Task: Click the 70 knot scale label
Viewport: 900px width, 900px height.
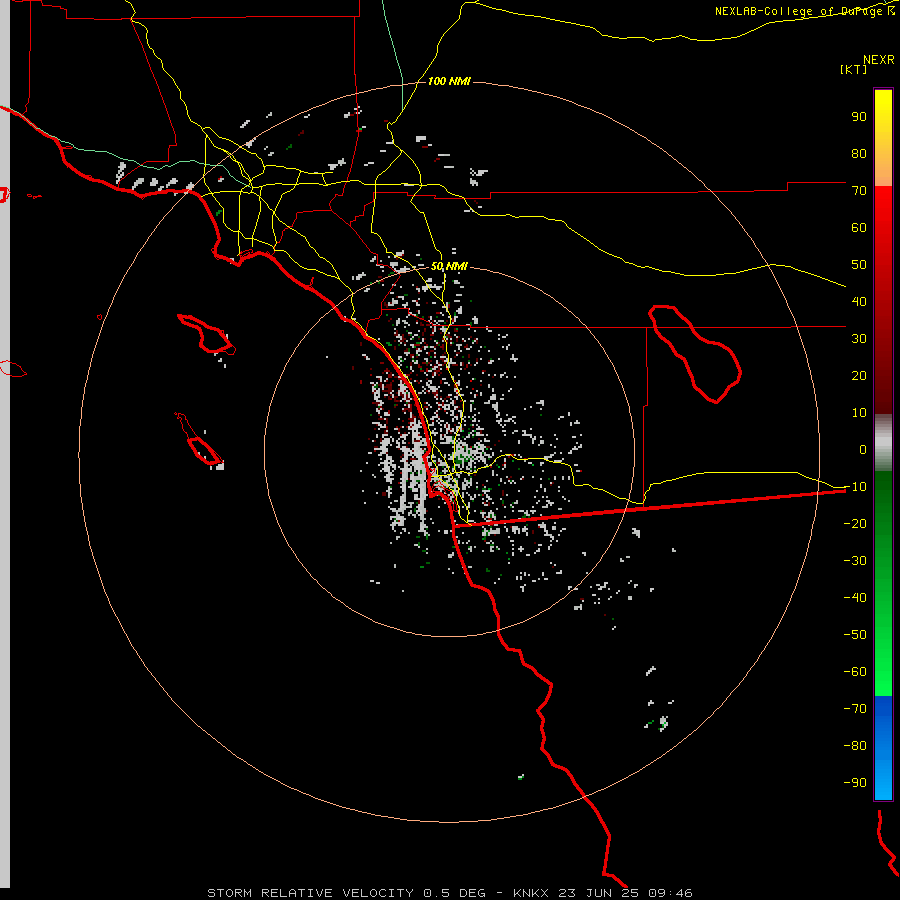Action: [x=859, y=191]
